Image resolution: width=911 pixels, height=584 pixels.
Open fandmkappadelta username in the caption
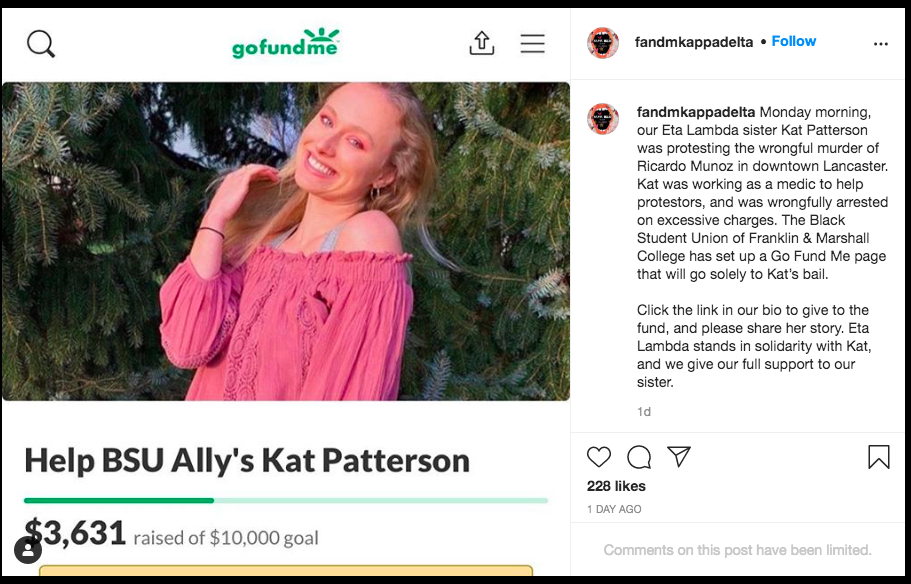[696, 112]
